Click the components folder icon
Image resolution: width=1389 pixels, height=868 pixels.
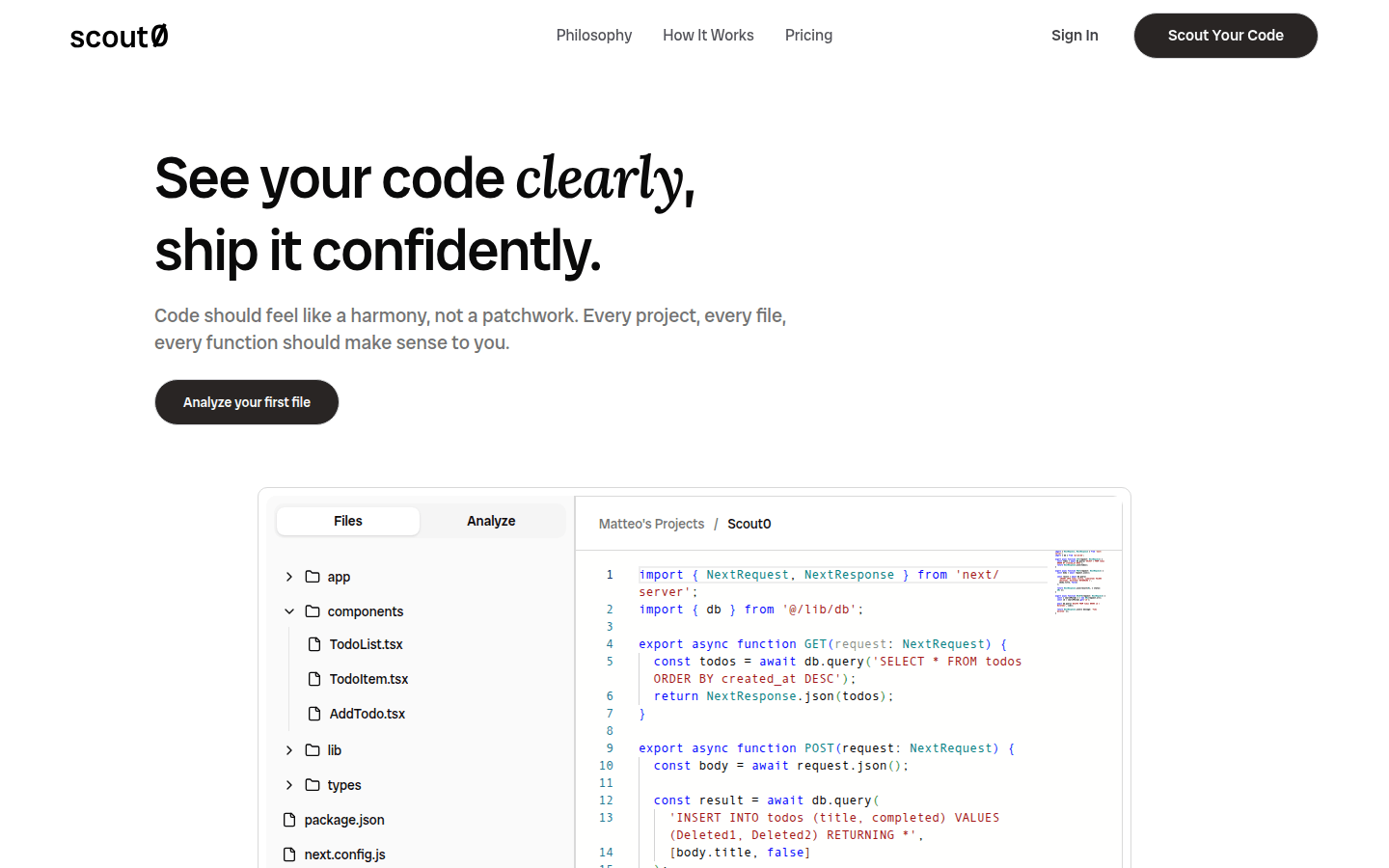tap(313, 611)
